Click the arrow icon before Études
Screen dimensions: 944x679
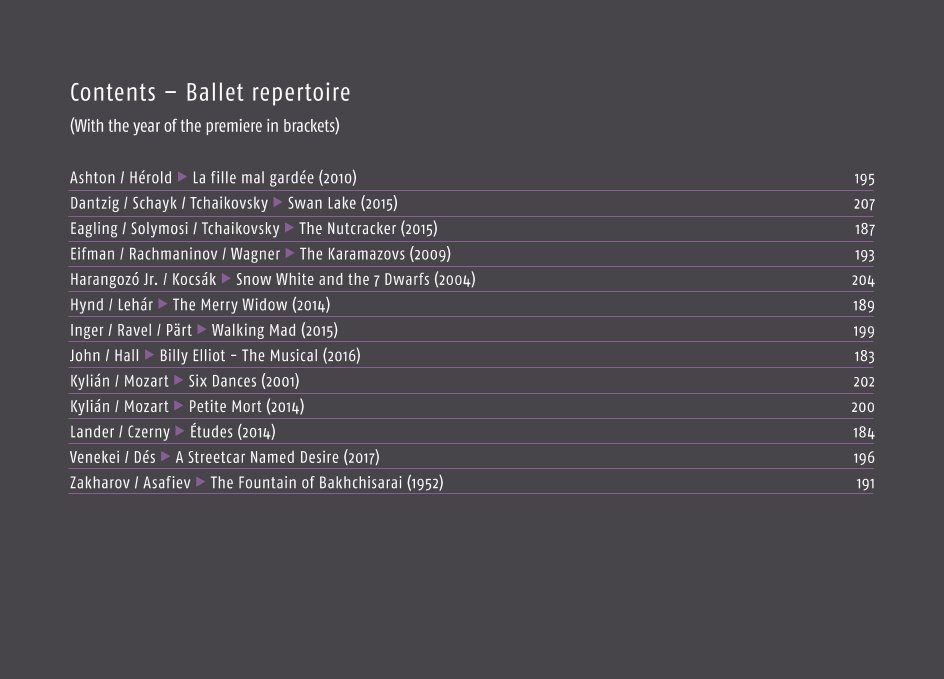click(179, 430)
